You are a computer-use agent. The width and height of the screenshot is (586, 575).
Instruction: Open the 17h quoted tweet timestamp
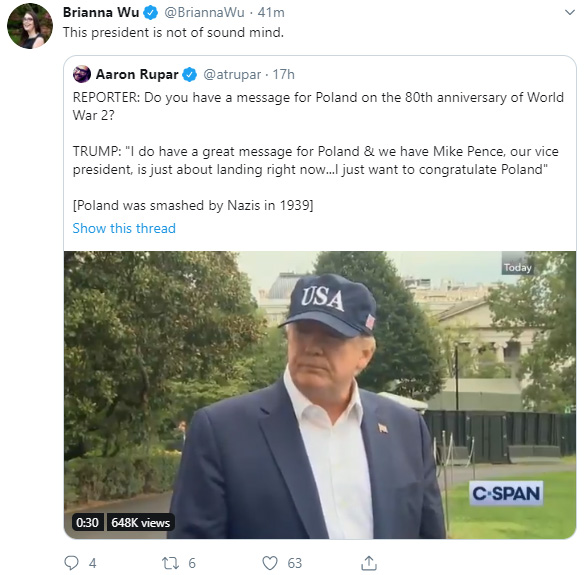pyautogui.click(x=283, y=75)
